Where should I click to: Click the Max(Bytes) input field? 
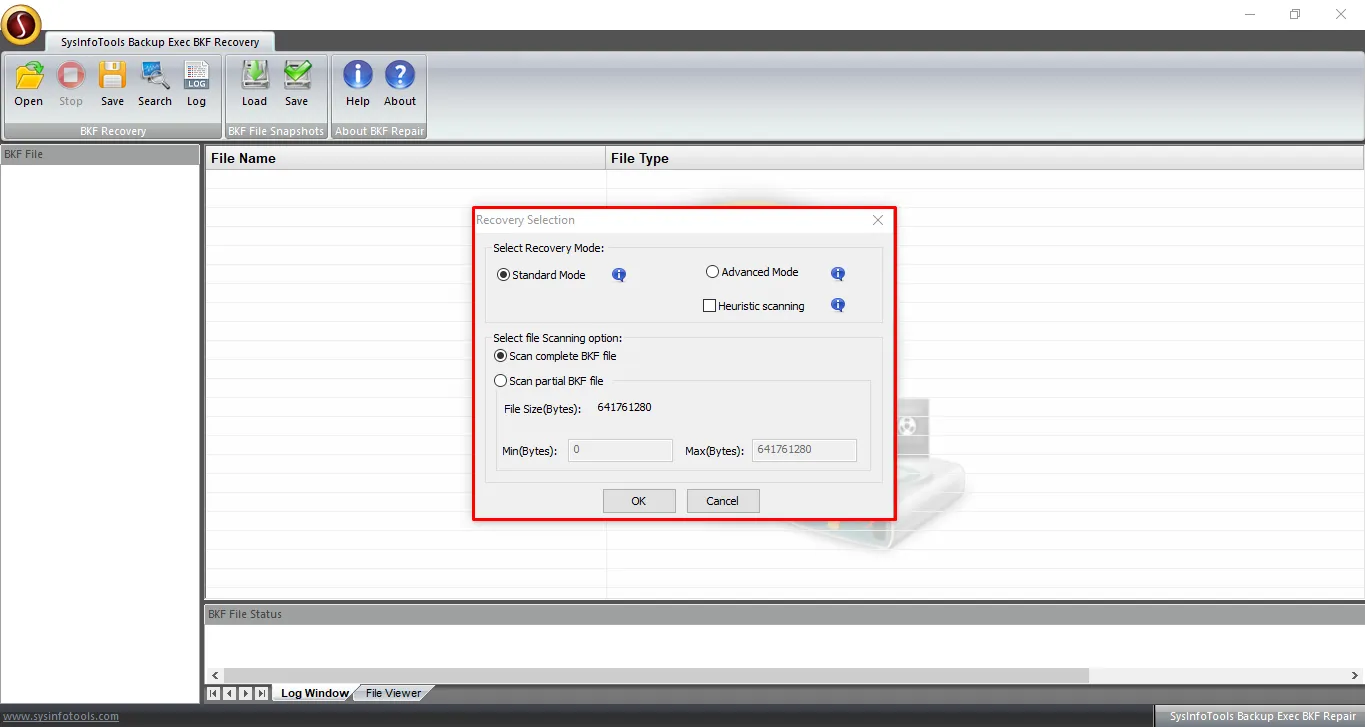(804, 450)
